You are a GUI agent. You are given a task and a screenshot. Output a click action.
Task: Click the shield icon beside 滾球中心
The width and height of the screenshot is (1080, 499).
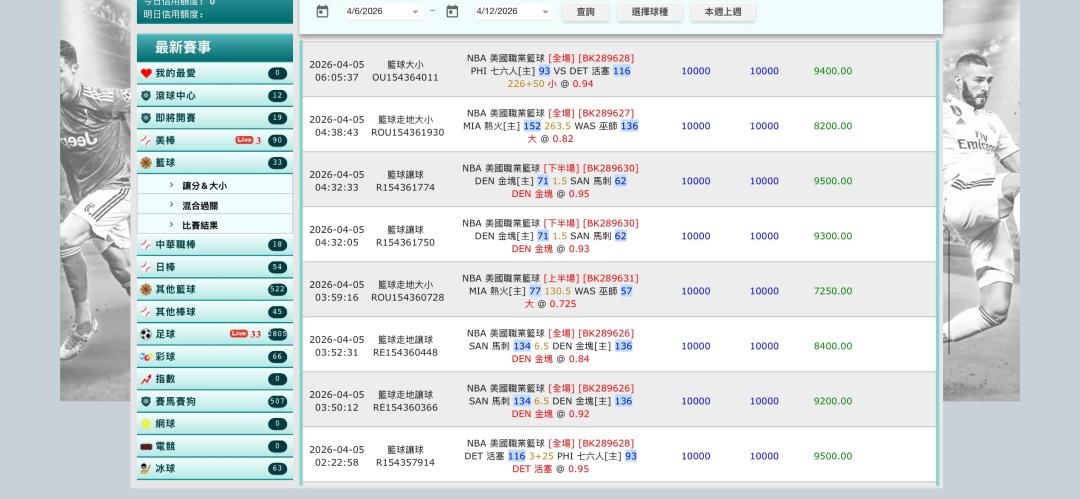146,96
